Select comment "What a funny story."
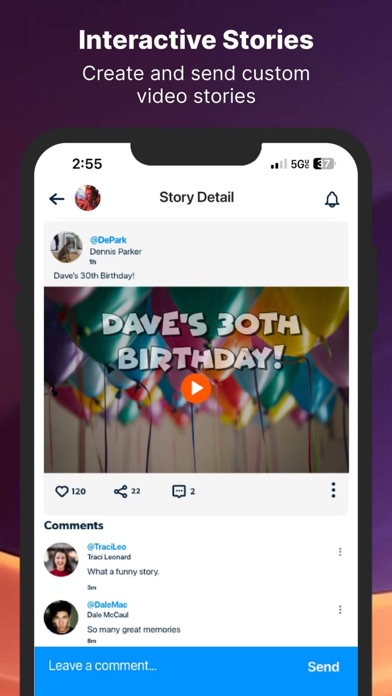Screen dimensions: 392x696 click(x=123, y=572)
